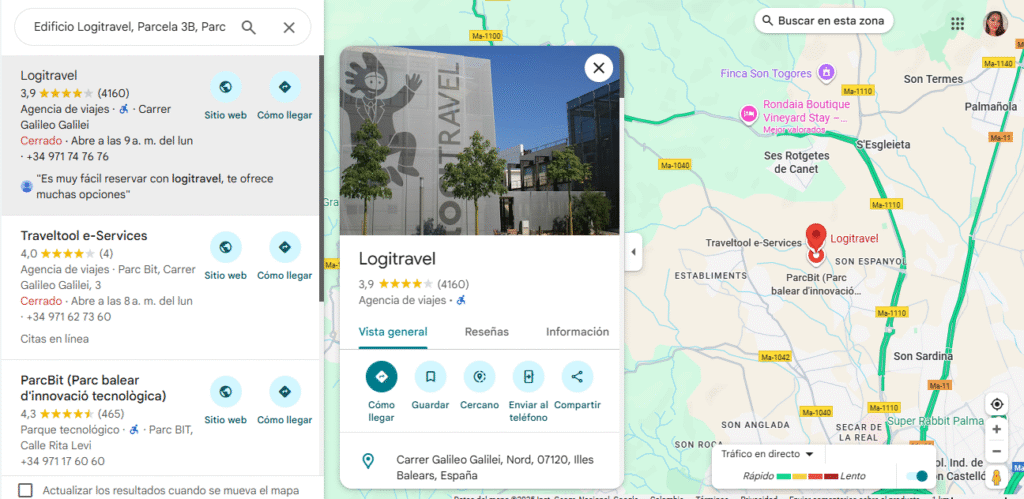
Task: Collapse the side panel arrow
Action: click(x=633, y=252)
